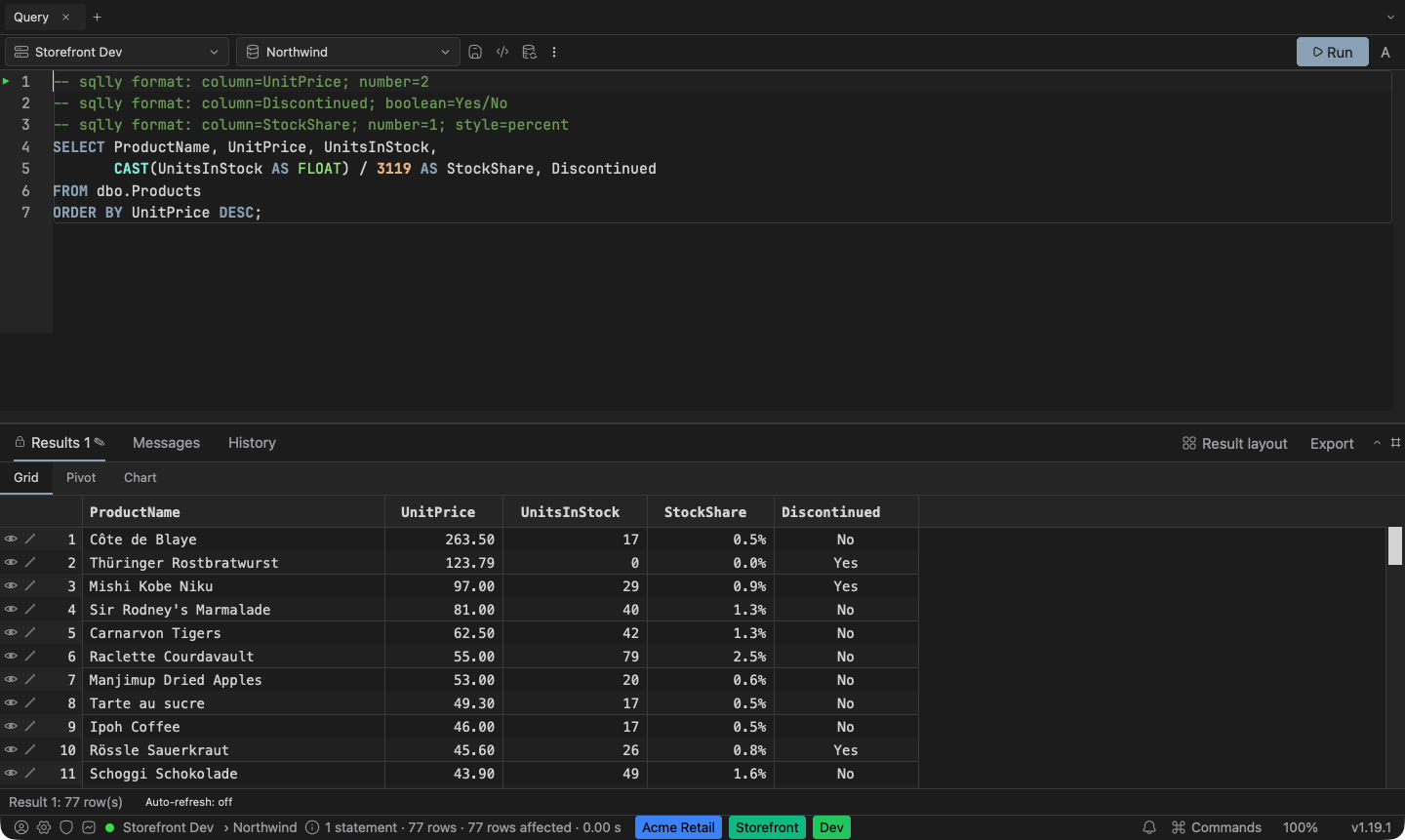The width and height of the screenshot is (1405, 840).
Task: Open notifications bell in status bar
Action: (1149, 827)
